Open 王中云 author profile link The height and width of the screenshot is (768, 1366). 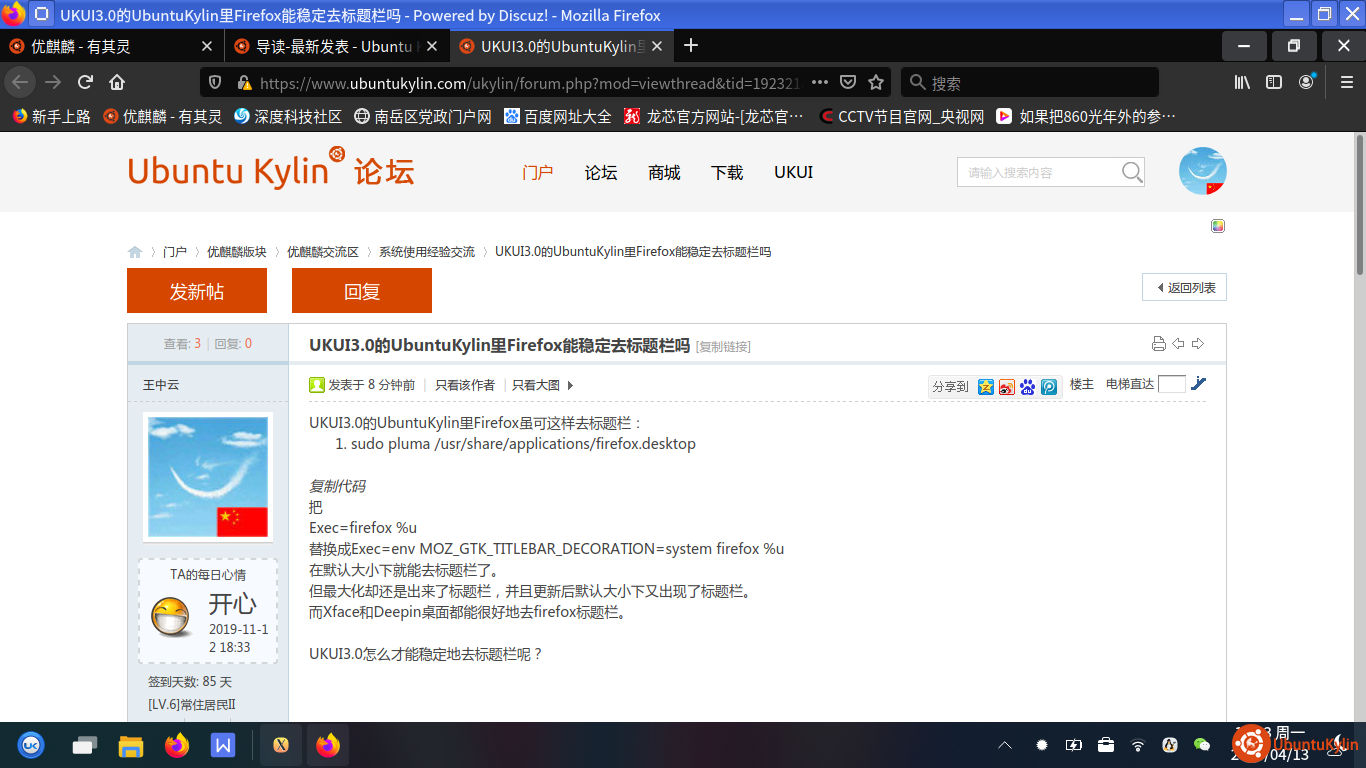pyautogui.click(x=161, y=385)
